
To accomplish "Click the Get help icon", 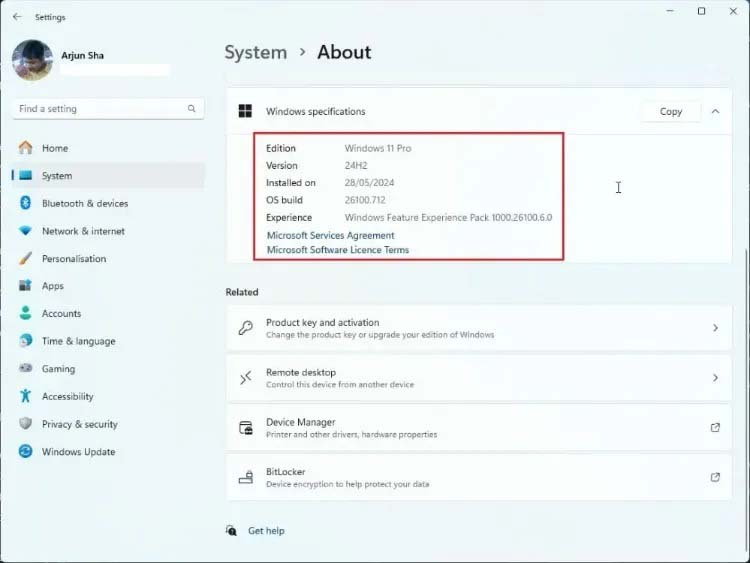I will (x=232, y=531).
